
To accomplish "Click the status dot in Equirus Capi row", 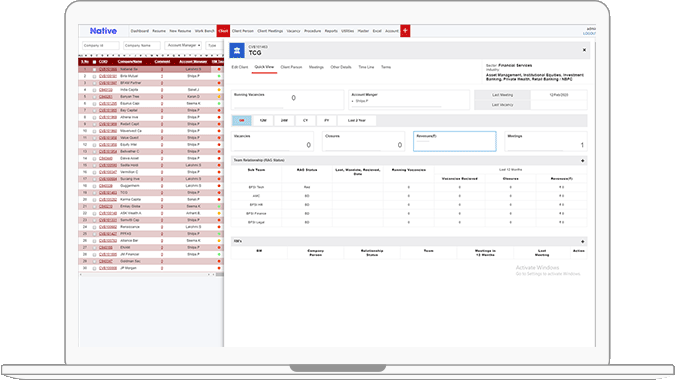I will click(x=219, y=104).
